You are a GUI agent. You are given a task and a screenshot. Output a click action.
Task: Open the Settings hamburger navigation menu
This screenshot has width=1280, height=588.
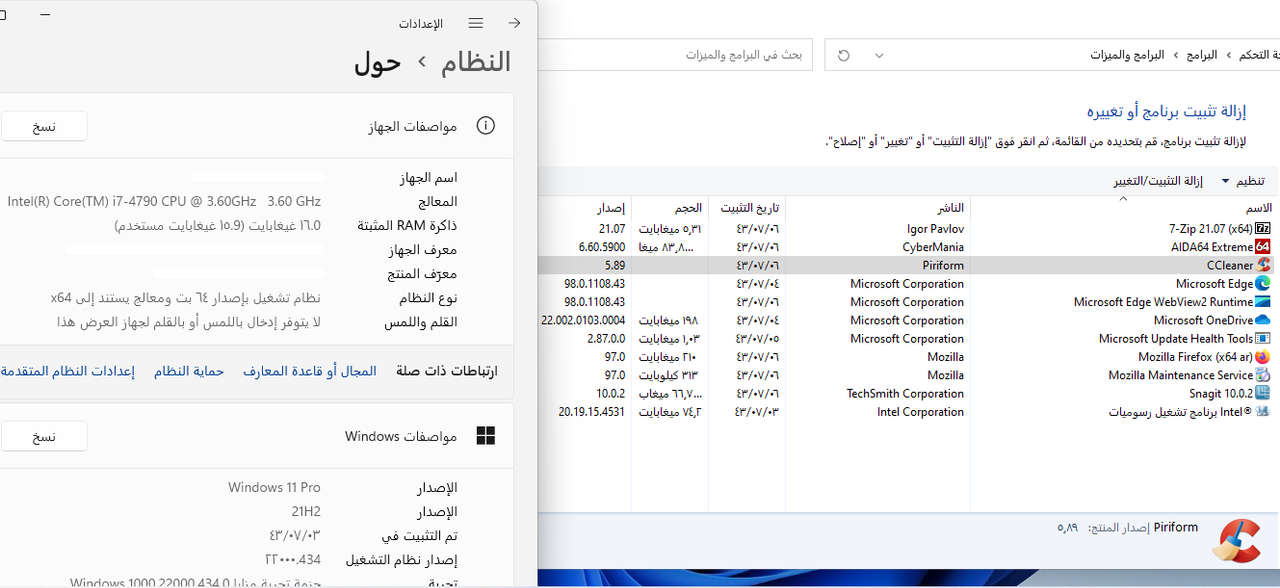pos(476,23)
